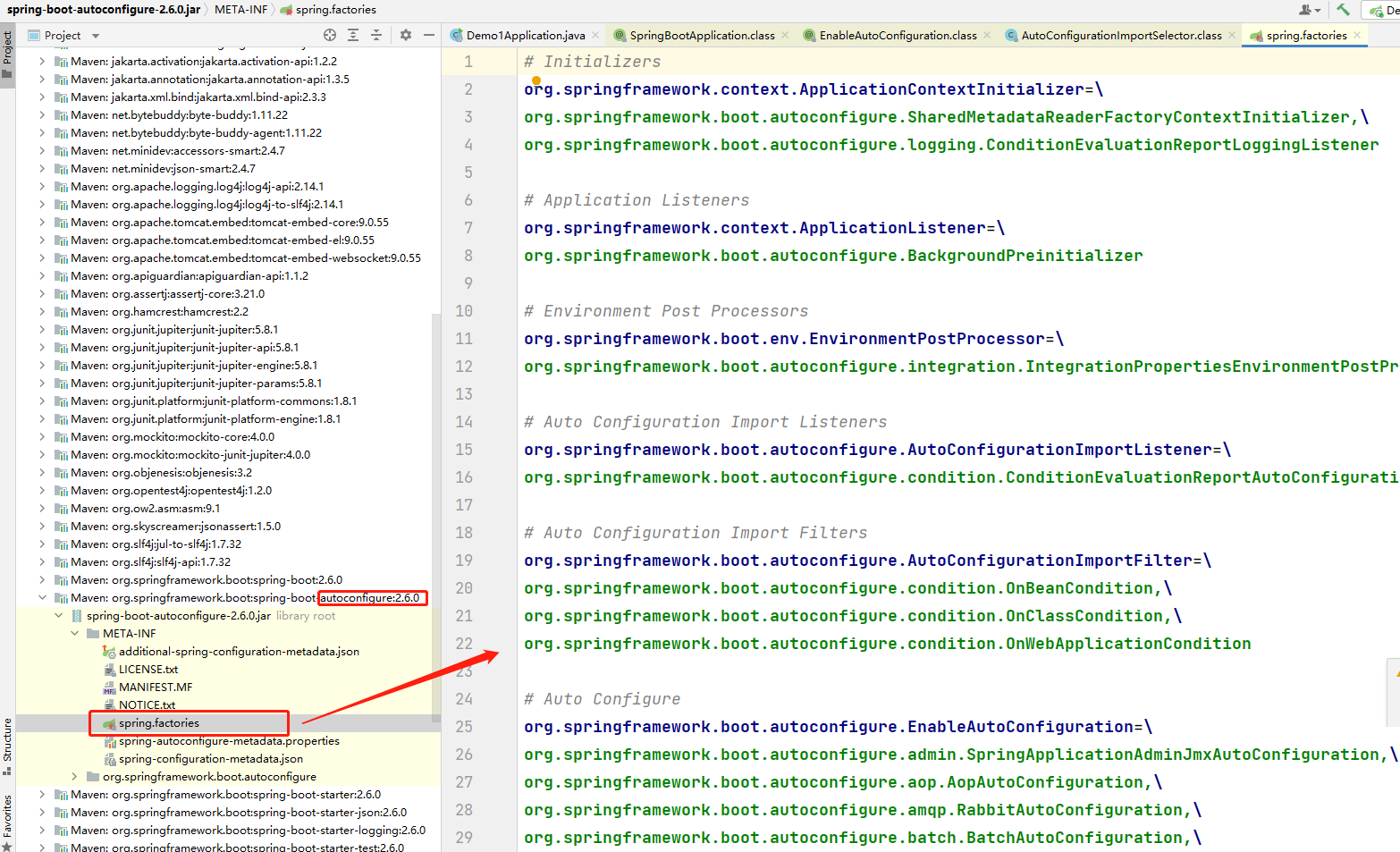The width and height of the screenshot is (1400, 852).
Task: Hide the Project tool window
Action: pyautogui.click(x=429, y=35)
